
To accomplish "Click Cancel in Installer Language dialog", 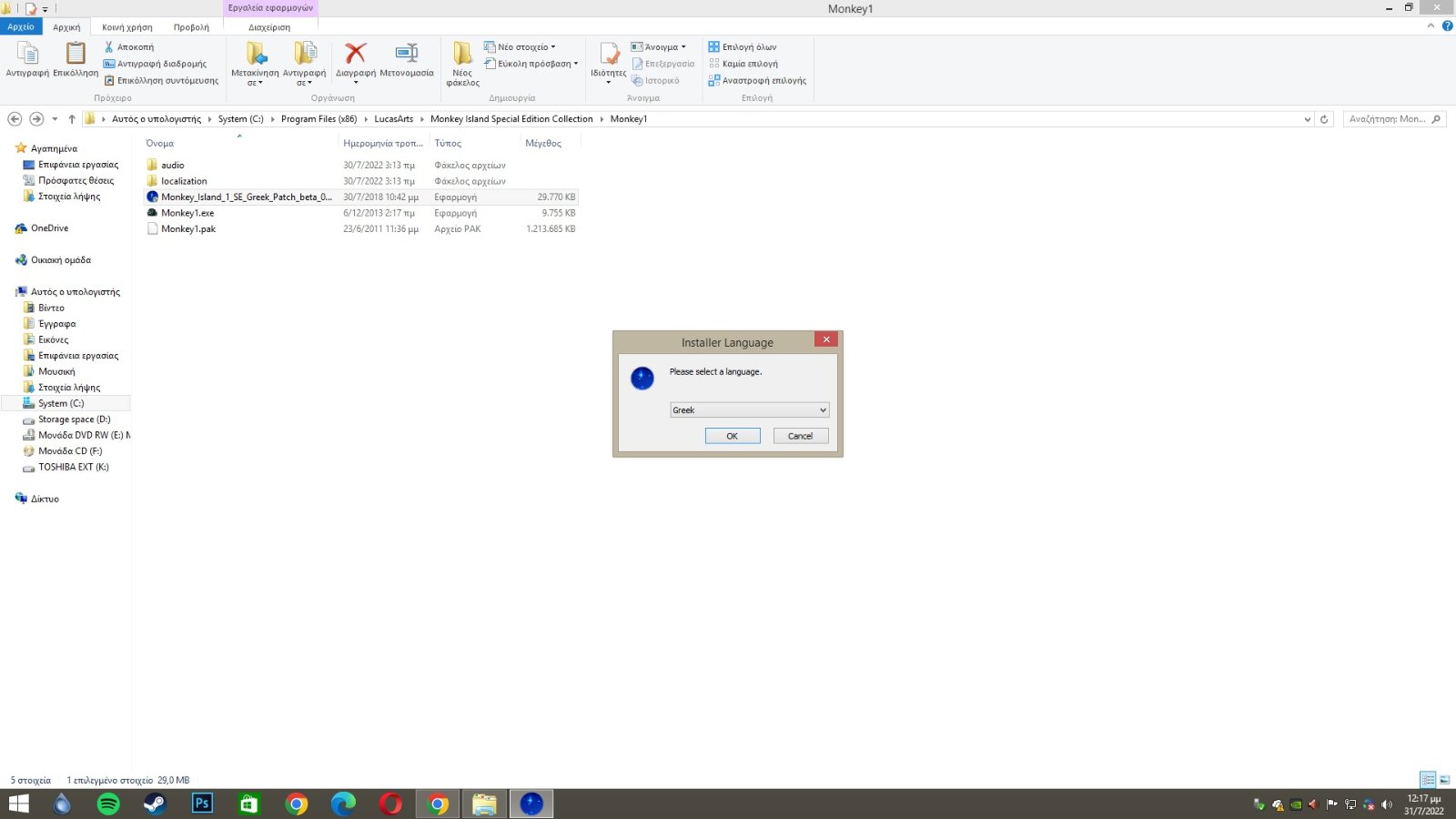I will point(801,436).
